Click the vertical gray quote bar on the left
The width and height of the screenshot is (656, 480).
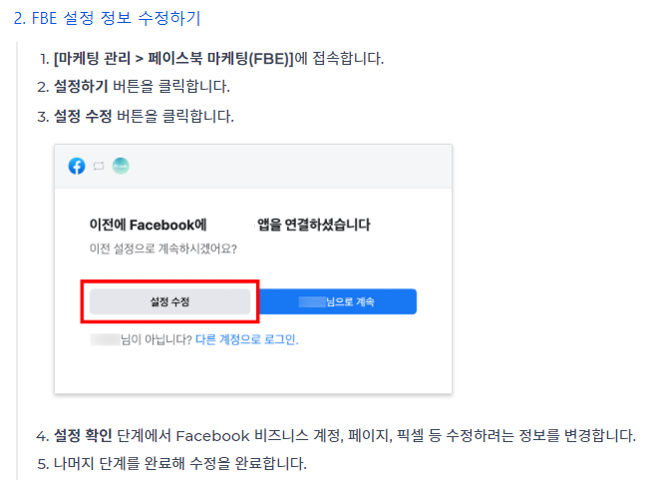click(x=17, y=261)
